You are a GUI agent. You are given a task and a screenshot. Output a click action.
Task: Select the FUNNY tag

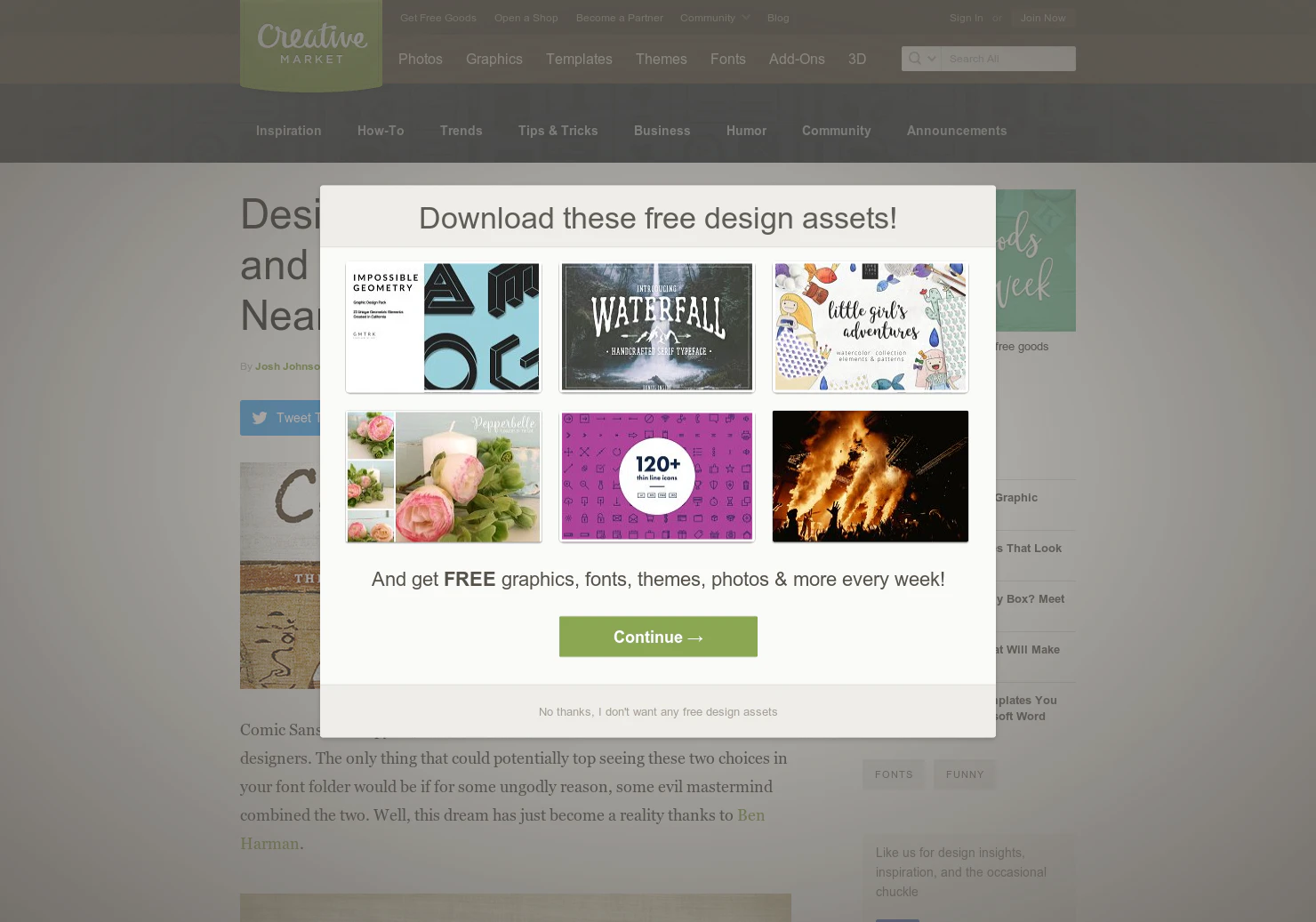point(965,774)
